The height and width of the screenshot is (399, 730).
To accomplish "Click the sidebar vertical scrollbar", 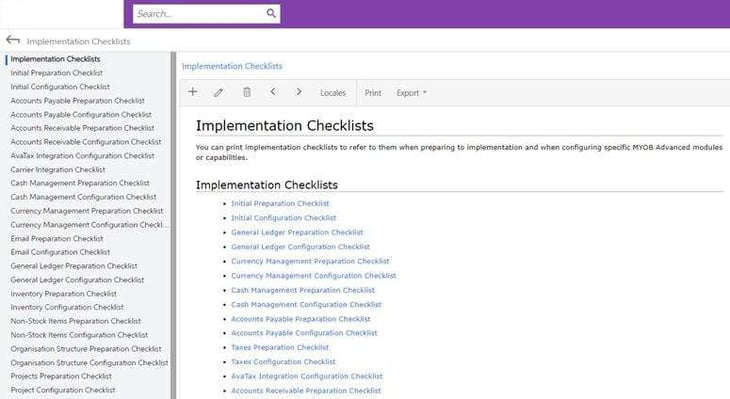I will click(x=173, y=225).
